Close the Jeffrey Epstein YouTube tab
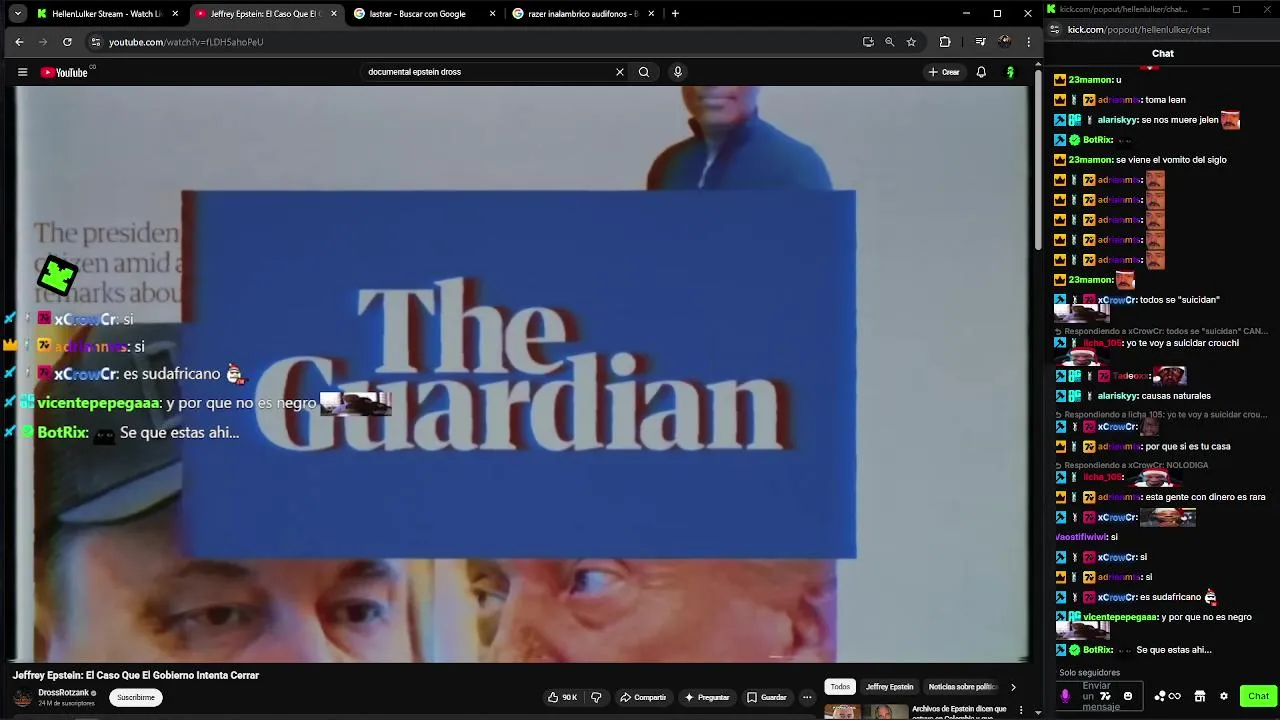Viewport: 1280px width, 720px height. pos(334,14)
